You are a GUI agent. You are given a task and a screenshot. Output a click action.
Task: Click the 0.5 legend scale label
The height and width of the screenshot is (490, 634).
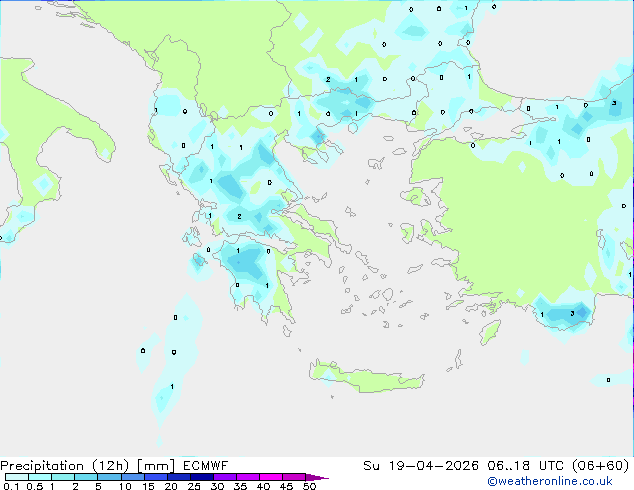click(x=35, y=486)
